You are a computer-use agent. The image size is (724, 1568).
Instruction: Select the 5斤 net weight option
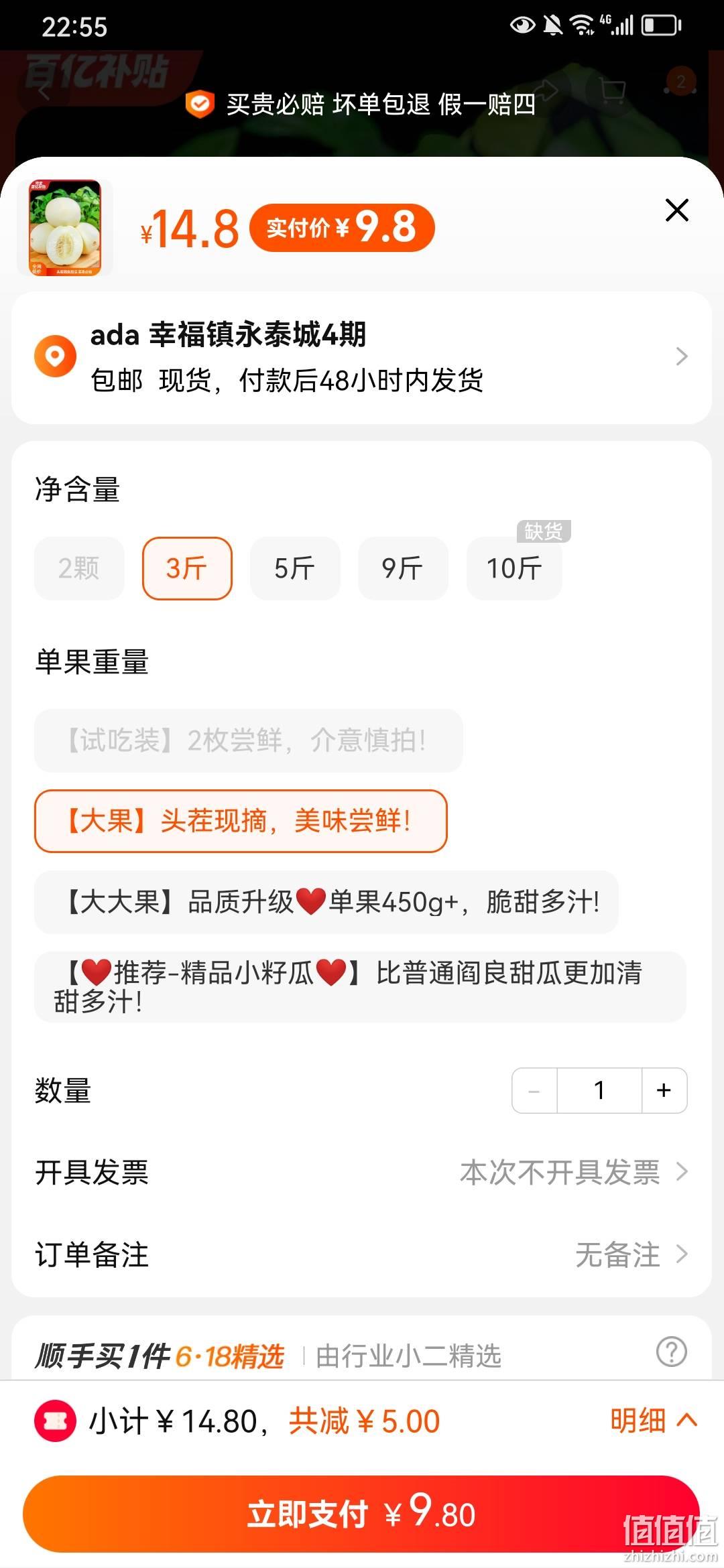295,568
